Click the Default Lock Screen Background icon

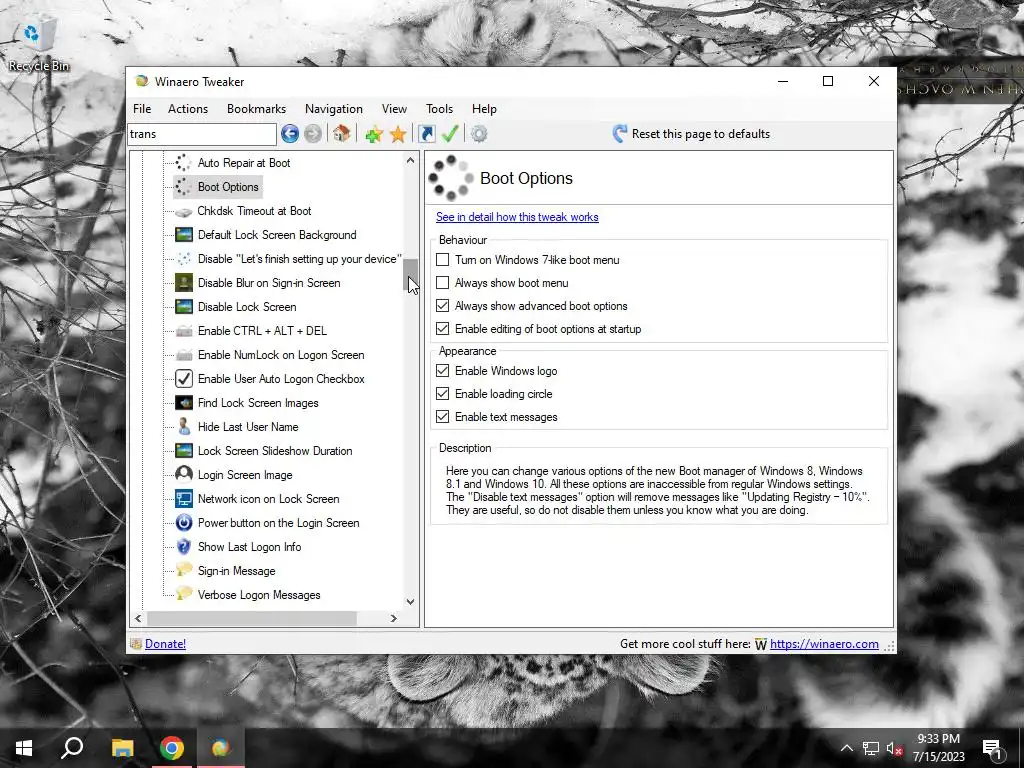click(184, 235)
